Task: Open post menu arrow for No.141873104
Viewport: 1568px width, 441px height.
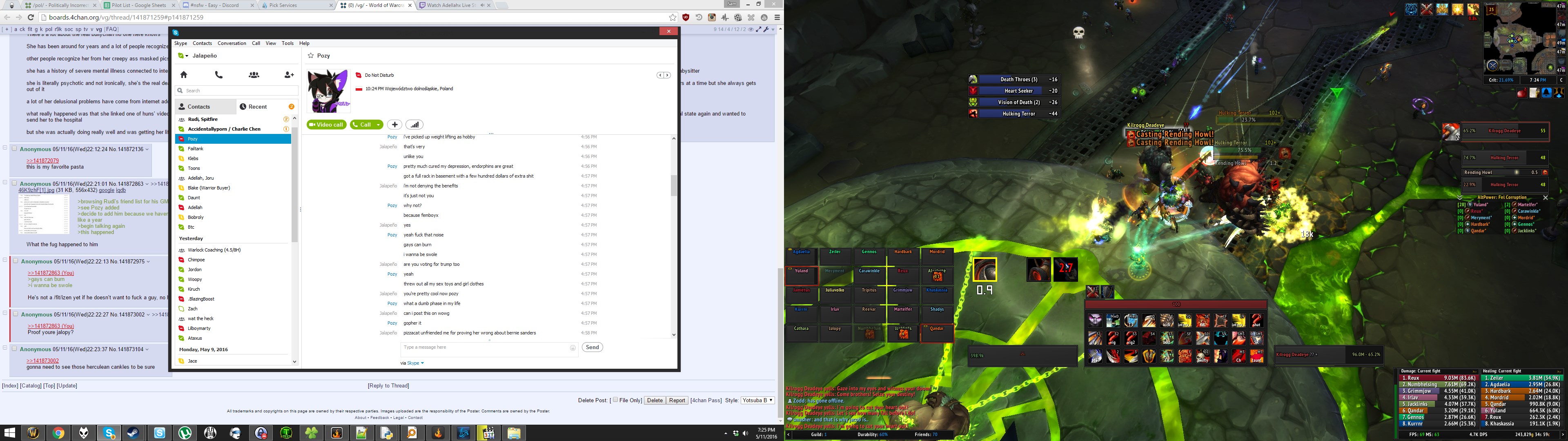Action: pyautogui.click(x=147, y=350)
